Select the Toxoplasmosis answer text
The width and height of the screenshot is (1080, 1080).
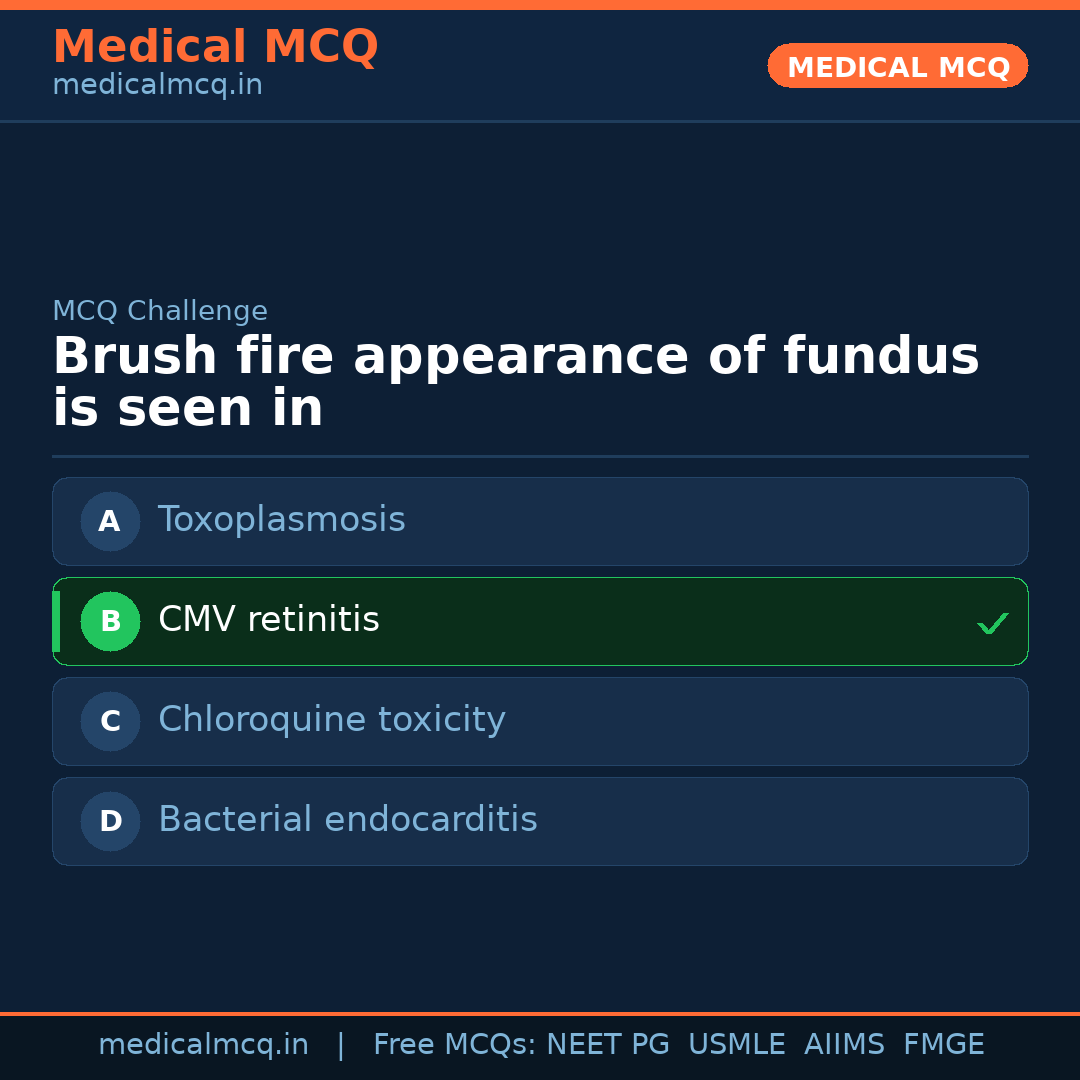pos(281,520)
